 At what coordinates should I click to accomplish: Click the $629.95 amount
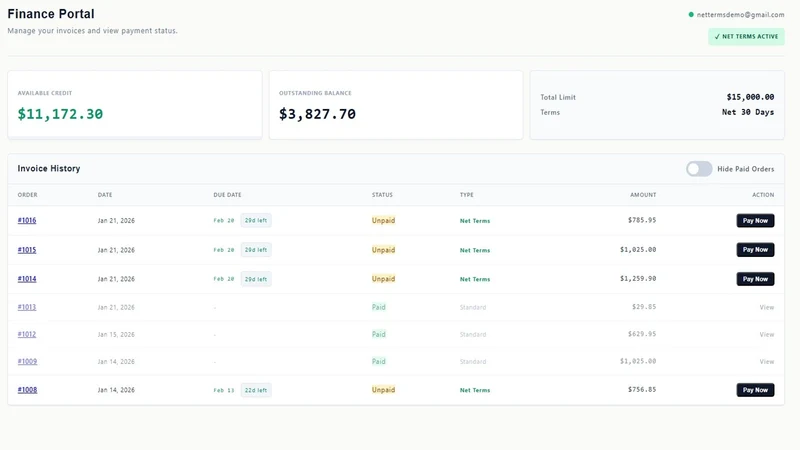(x=642, y=334)
